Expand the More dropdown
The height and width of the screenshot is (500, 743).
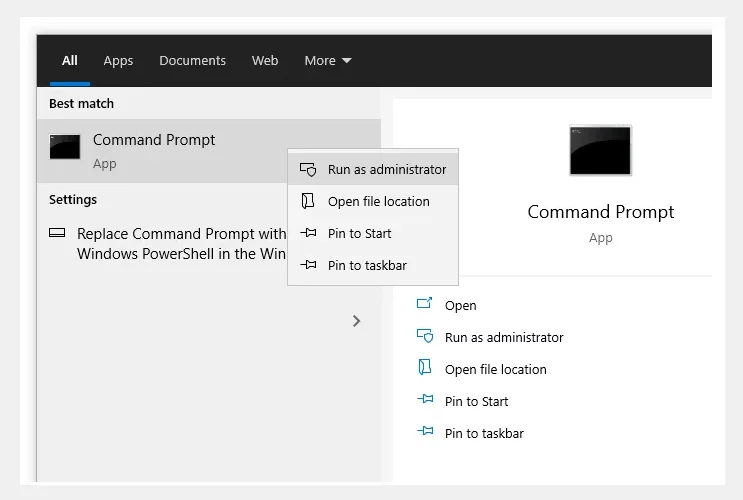pyautogui.click(x=327, y=61)
